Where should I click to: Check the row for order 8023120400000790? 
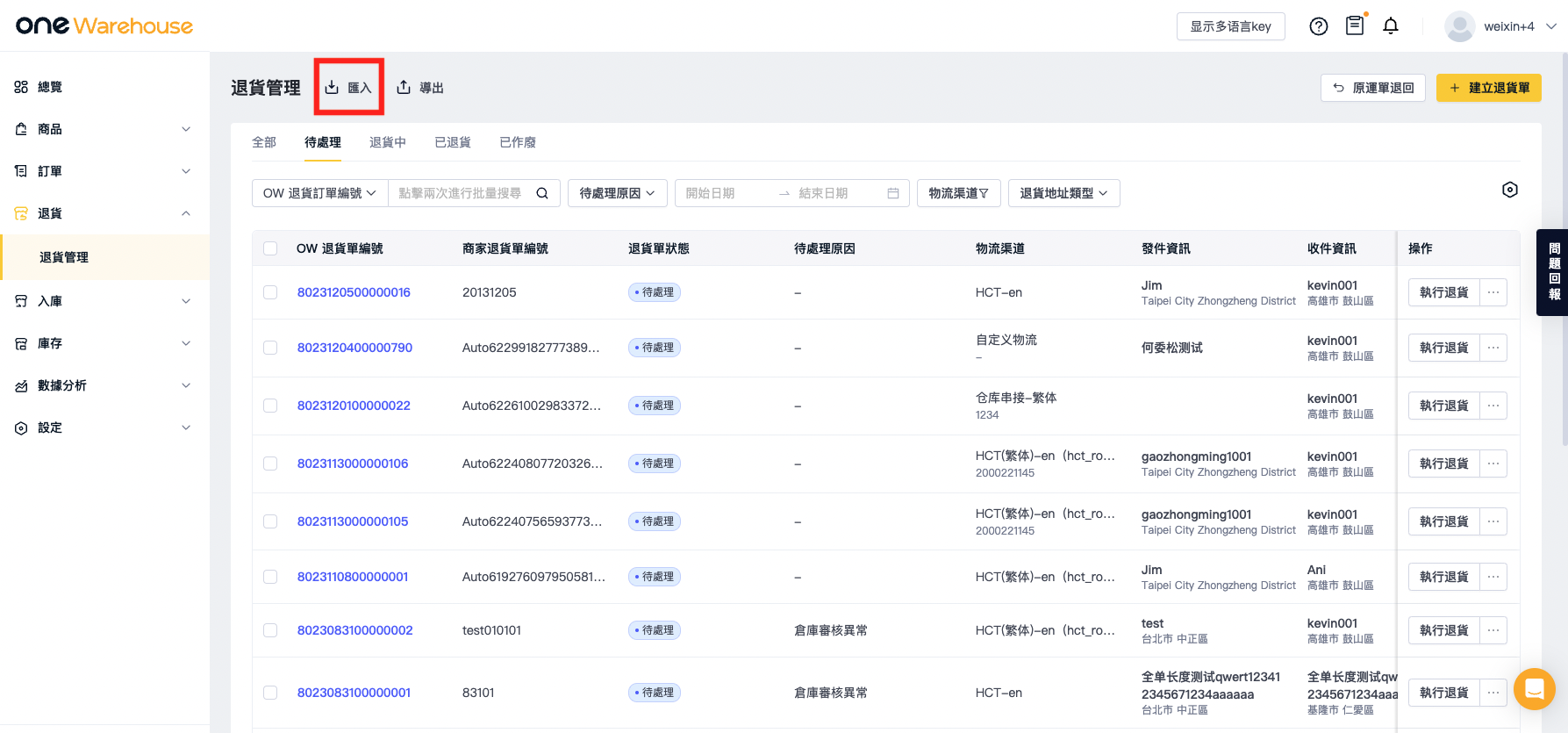point(270,348)
